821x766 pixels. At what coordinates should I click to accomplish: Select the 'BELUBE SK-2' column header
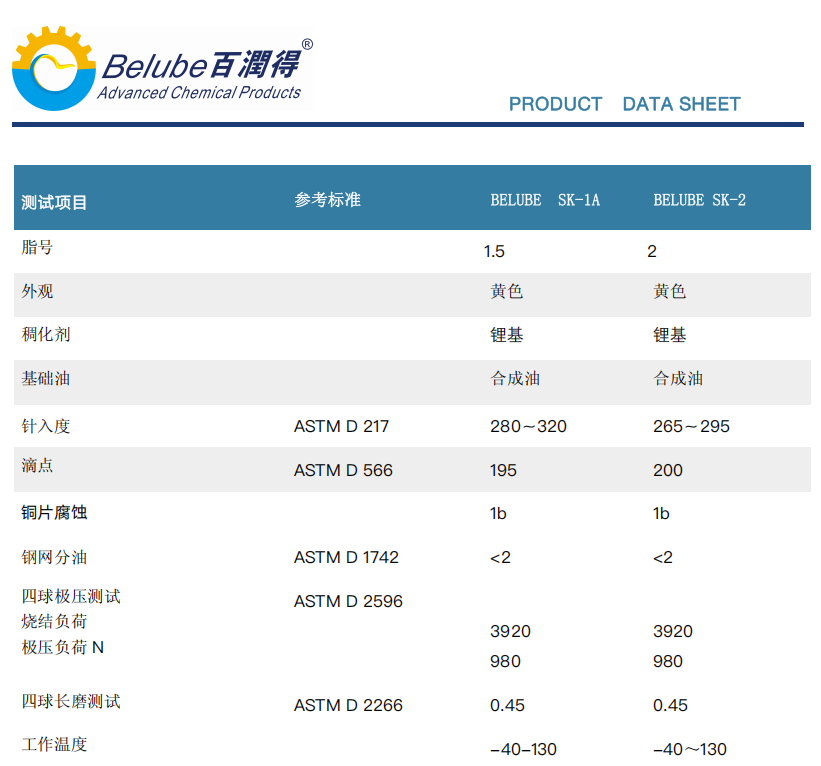pyautogui.click(x=700, y=200)
